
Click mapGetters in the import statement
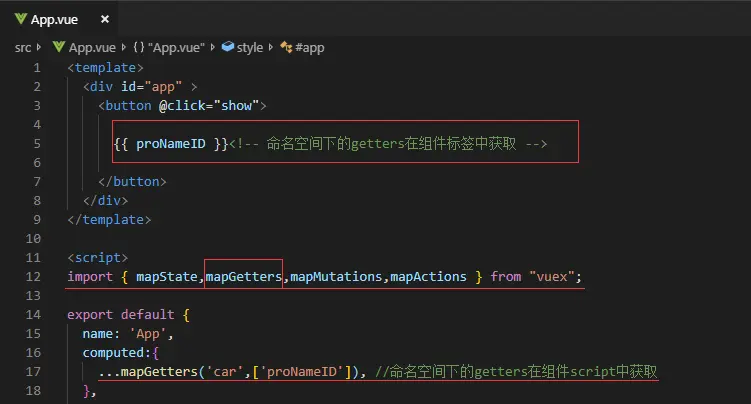pyautogui.click(x=244, y=277)
